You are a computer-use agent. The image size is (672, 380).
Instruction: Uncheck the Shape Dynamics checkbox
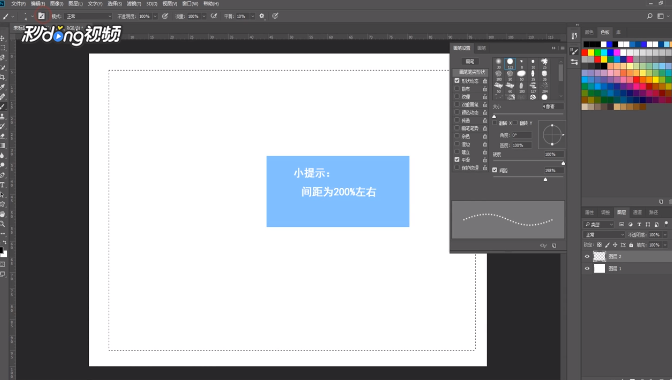click(457, 81)
